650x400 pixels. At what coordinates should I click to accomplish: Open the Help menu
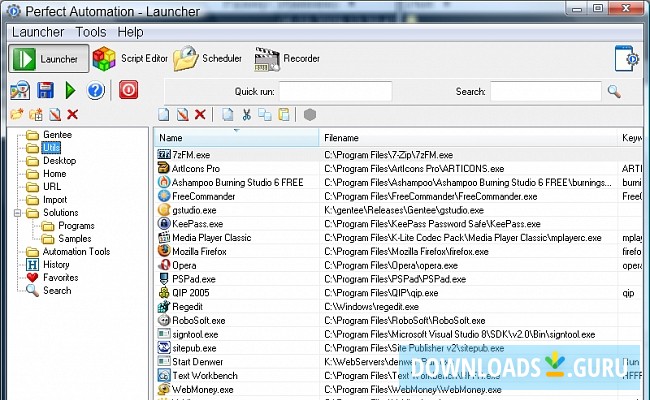coord(130,32)
